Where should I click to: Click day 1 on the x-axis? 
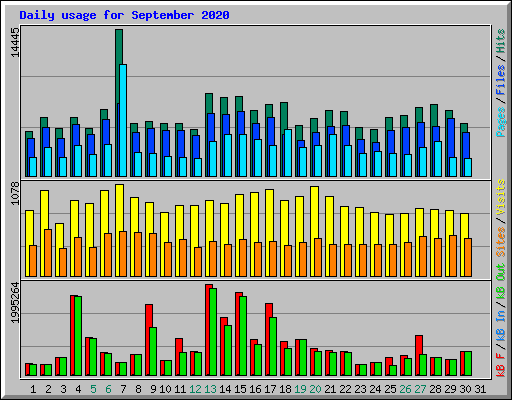coord(33,389)
